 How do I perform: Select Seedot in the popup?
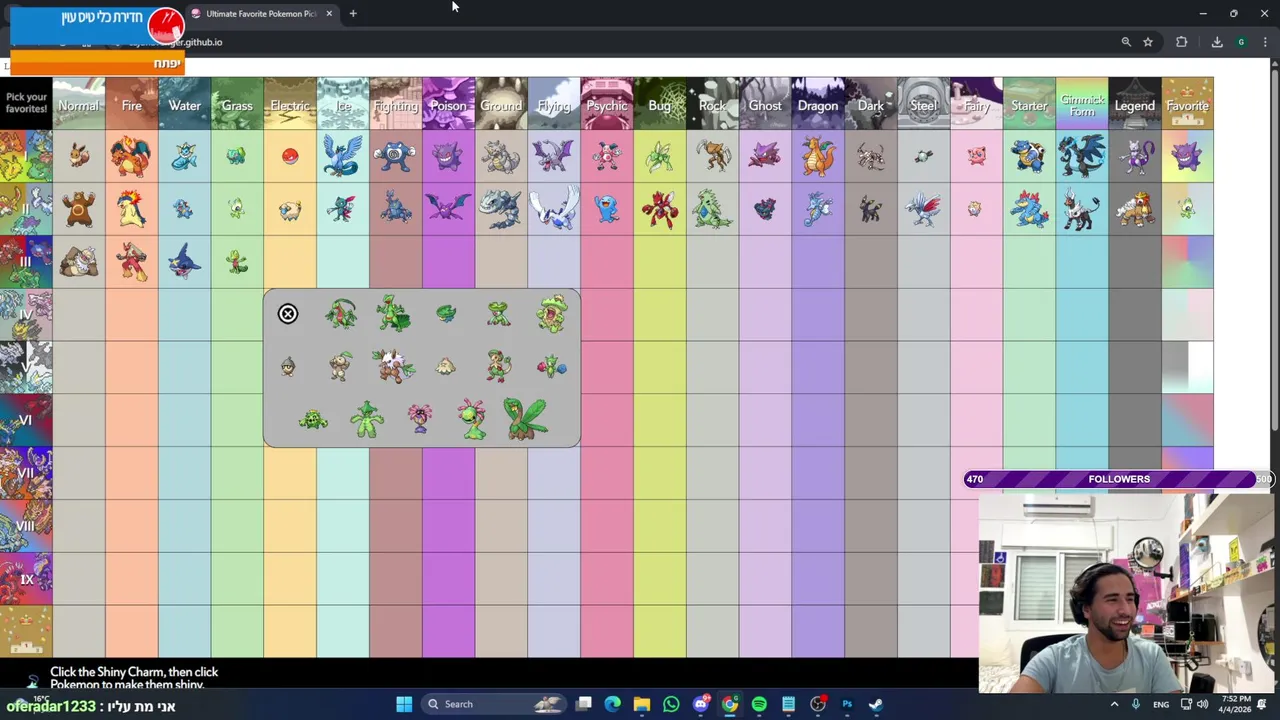(x=288, y=367)
